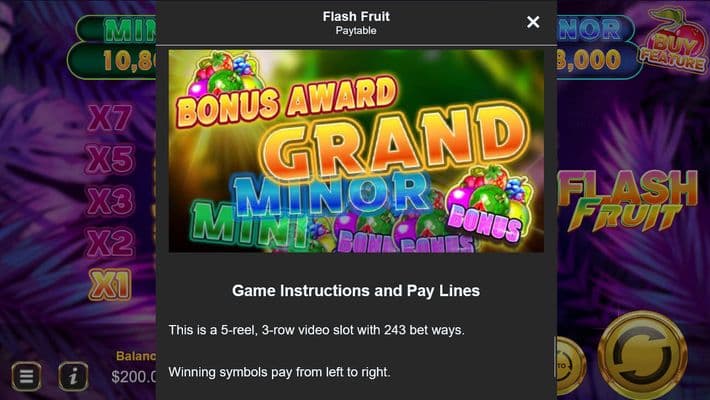Image resolution: width=710 pixels, height=400 pixels.
Task: Close the Flash Fruit paytable
Action: click(x=533, y=22)
